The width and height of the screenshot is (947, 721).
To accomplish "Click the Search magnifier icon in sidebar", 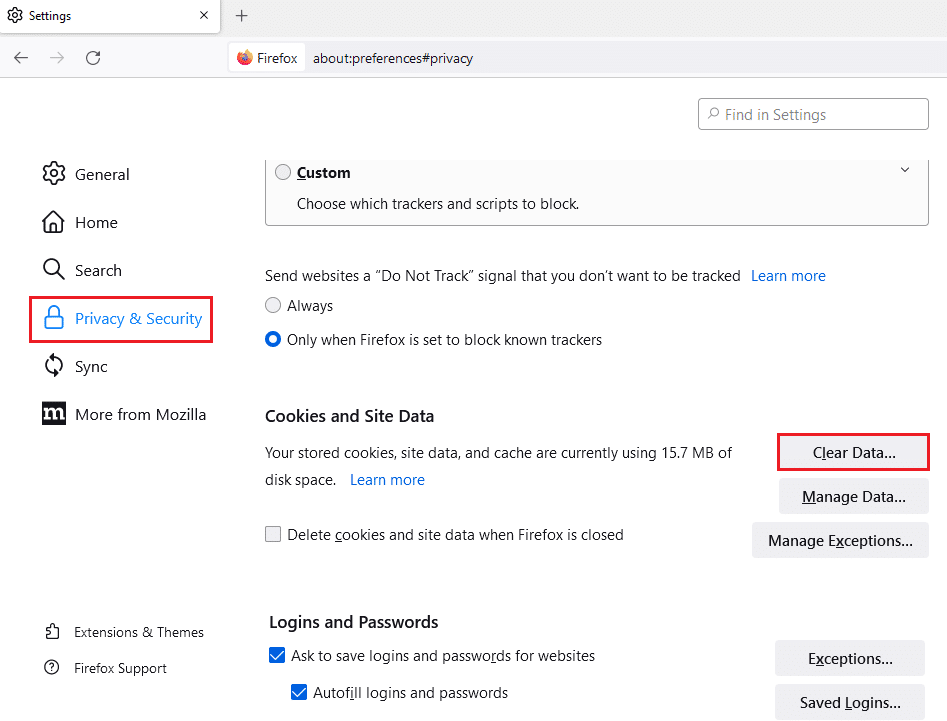I will pyautogui.click(x=53, y=269).
